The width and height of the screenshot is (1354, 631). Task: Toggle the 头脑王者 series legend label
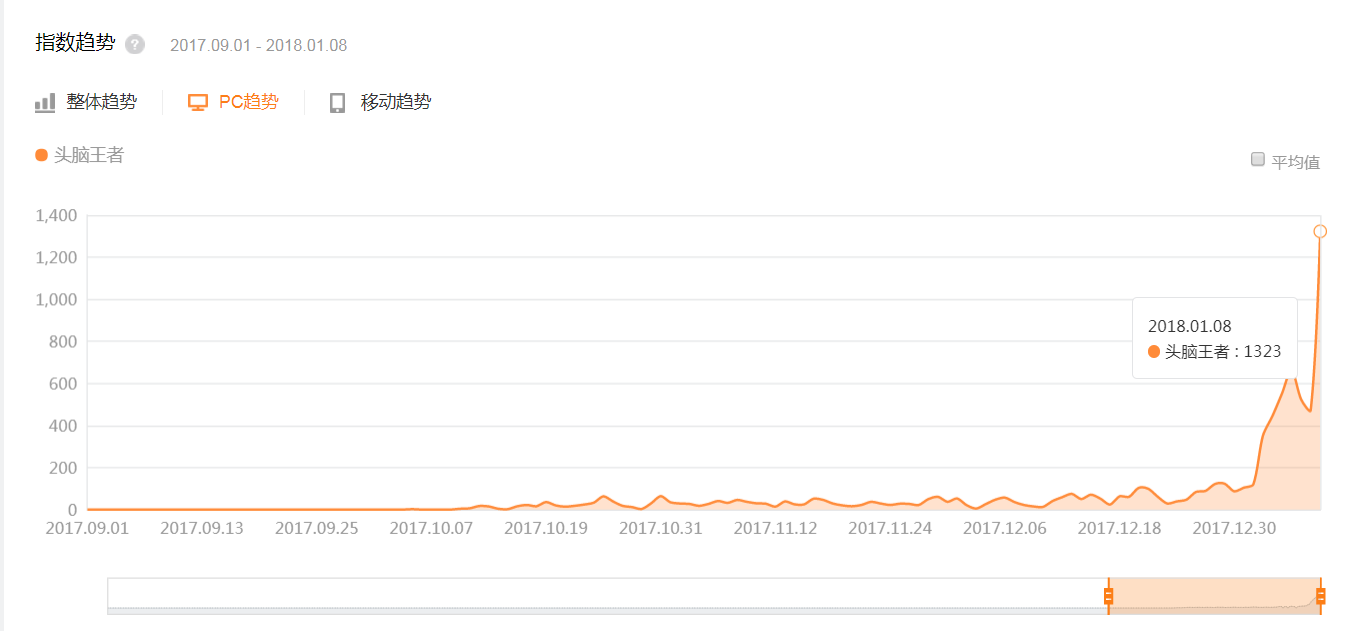[x=89, y=155]
